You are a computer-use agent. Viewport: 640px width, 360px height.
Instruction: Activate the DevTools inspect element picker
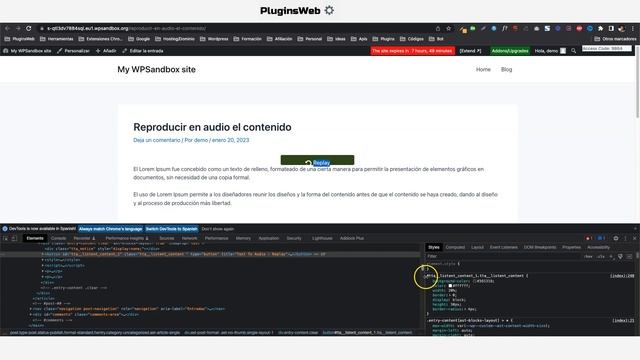point(6,238)
